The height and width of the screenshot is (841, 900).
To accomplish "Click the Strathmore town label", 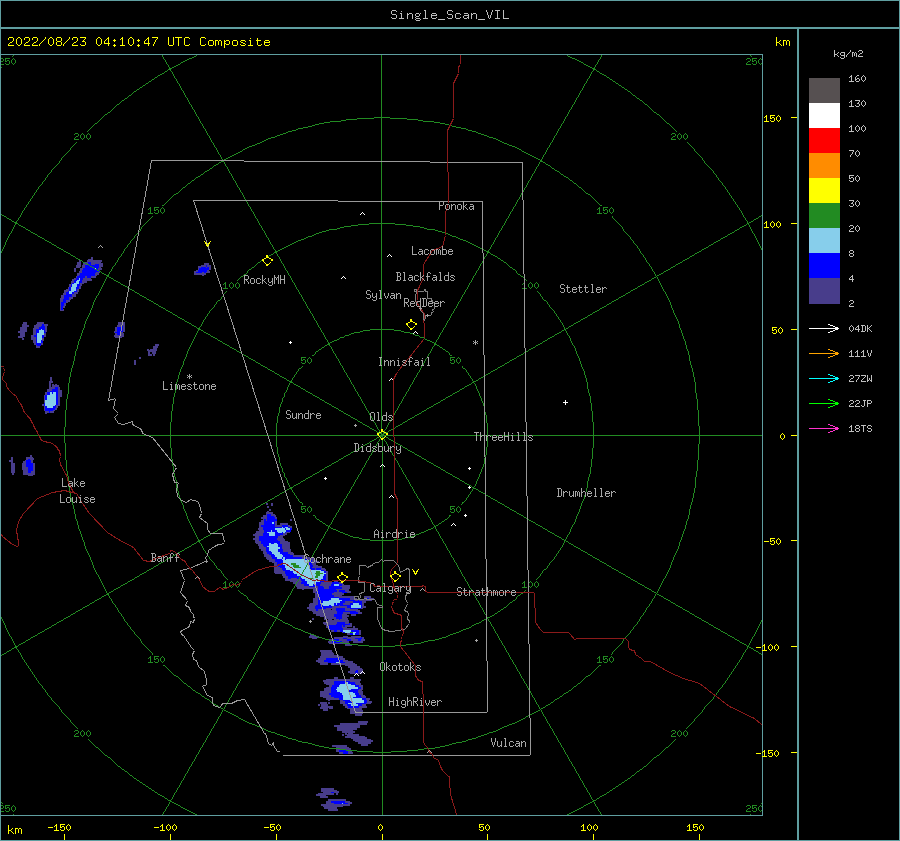I will [x=486, y=592].
